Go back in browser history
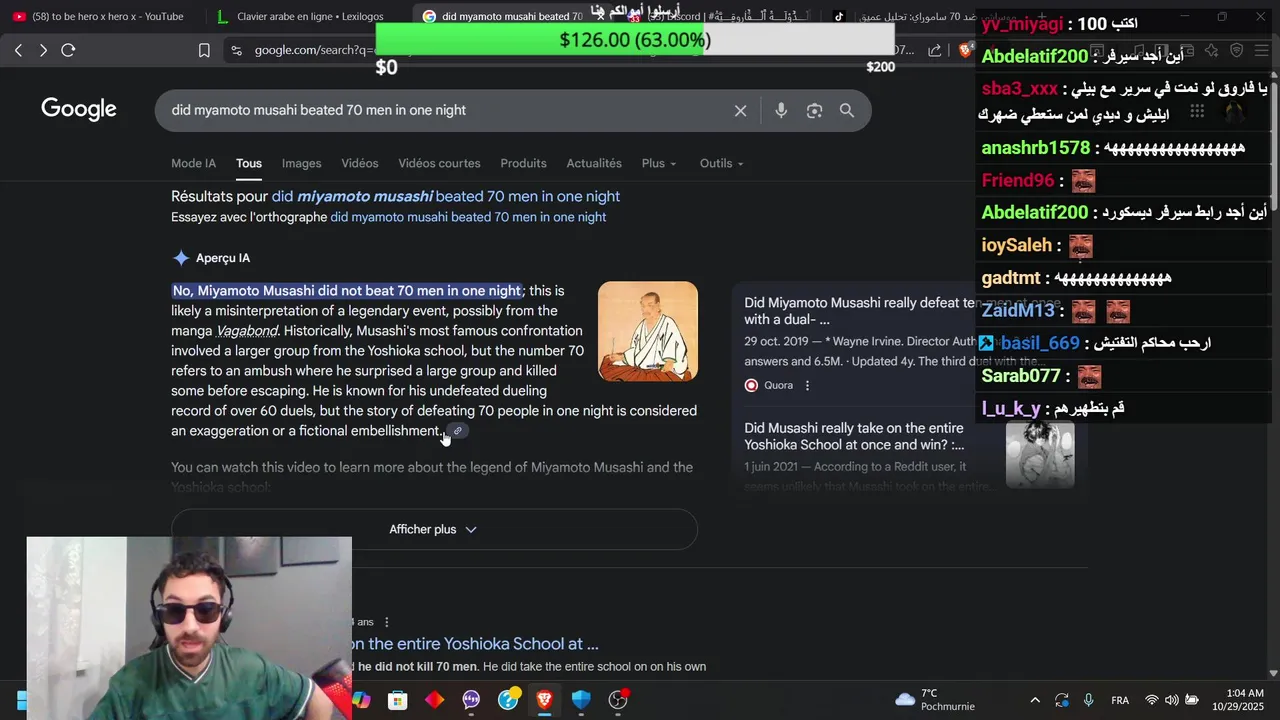 [x=18, y=50]
